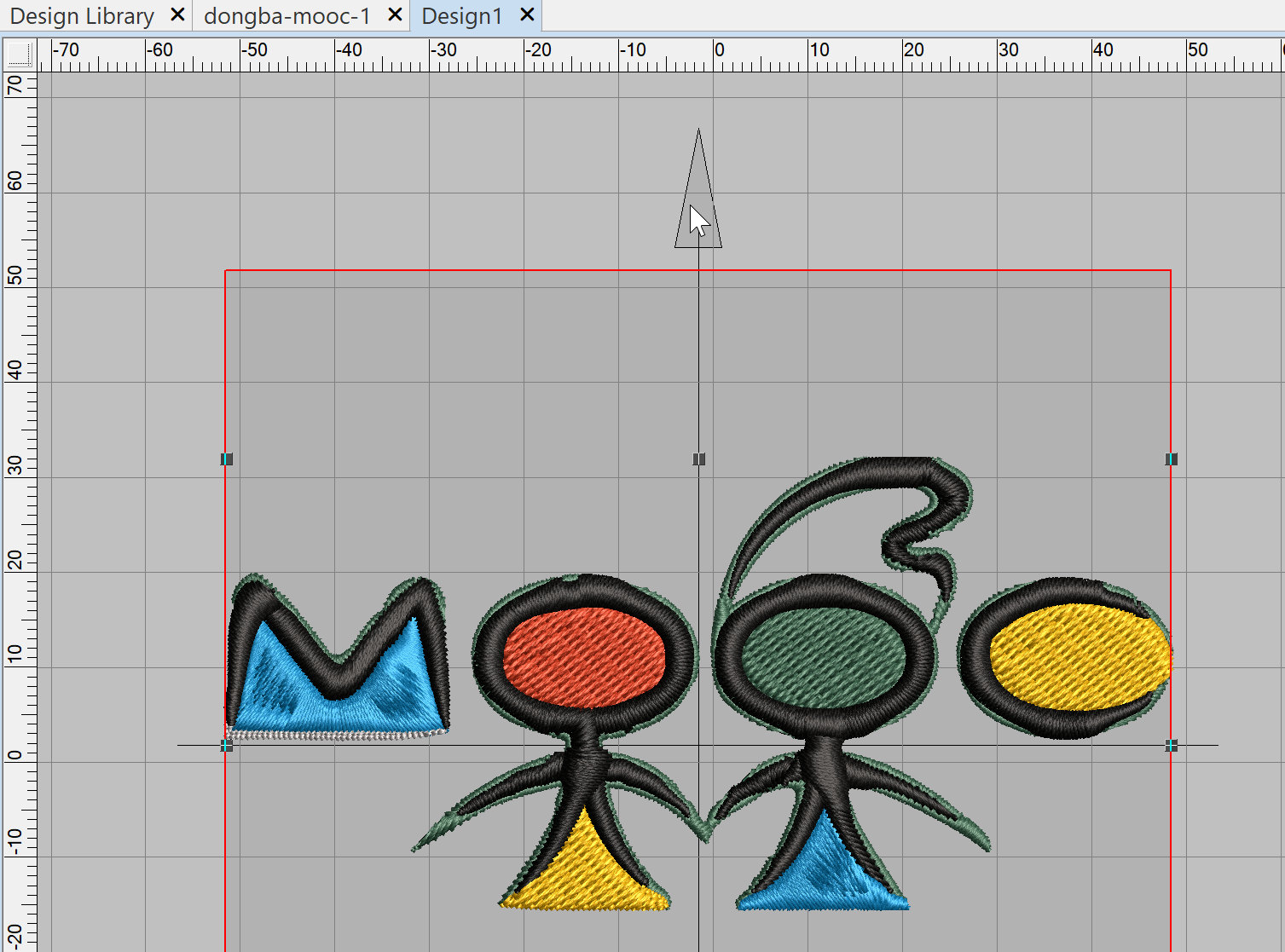The width and height of the screenshot is (1285, 952).
Task: Click the ruler origin corner box
Action: (x=18, y=55)
